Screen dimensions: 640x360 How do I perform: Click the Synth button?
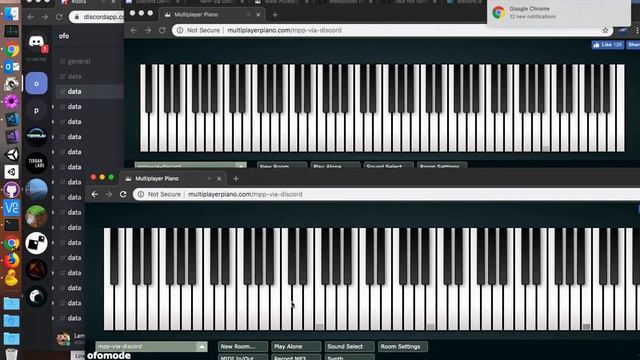(349, 358)
